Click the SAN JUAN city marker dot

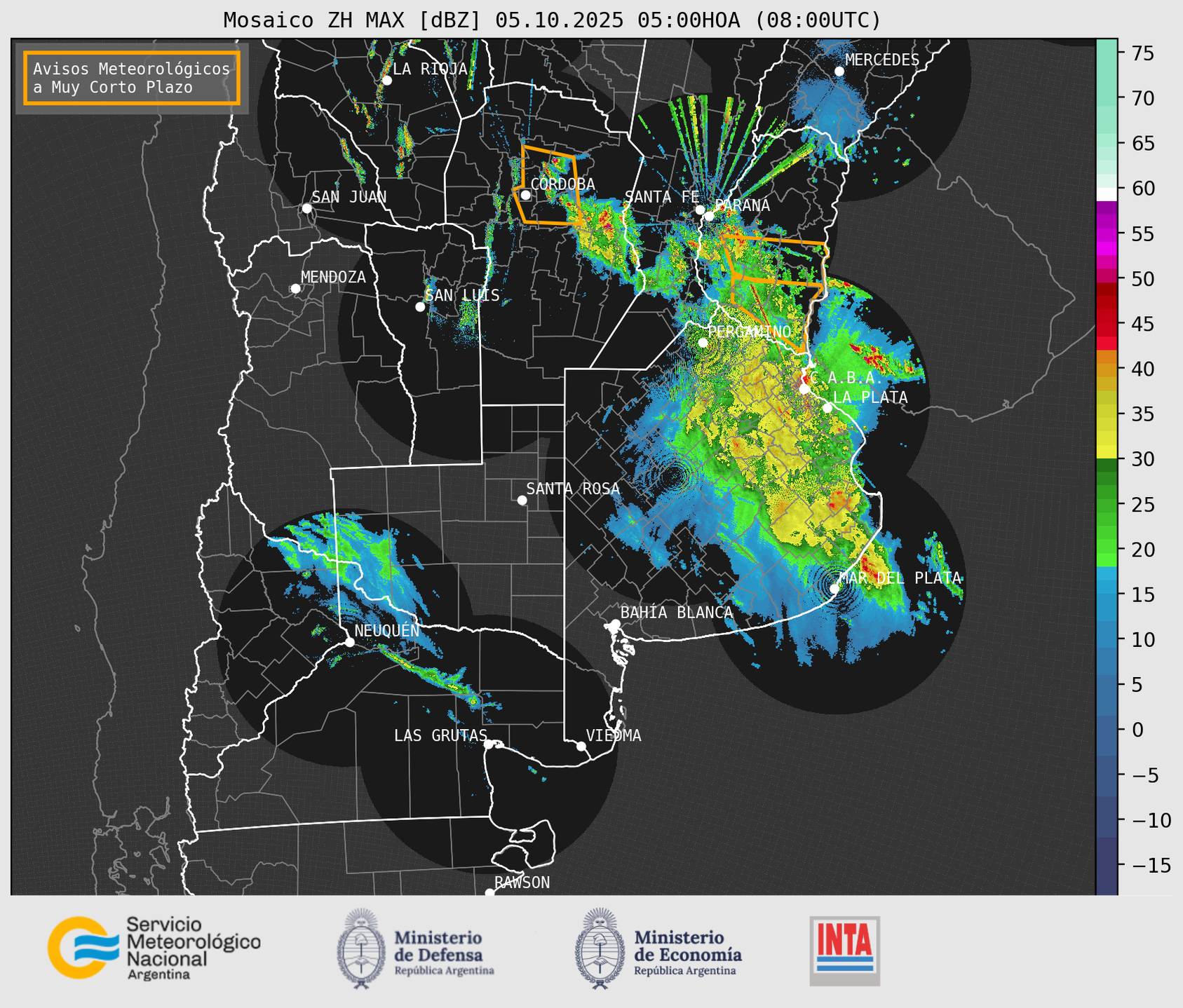(x=306, y=208)
